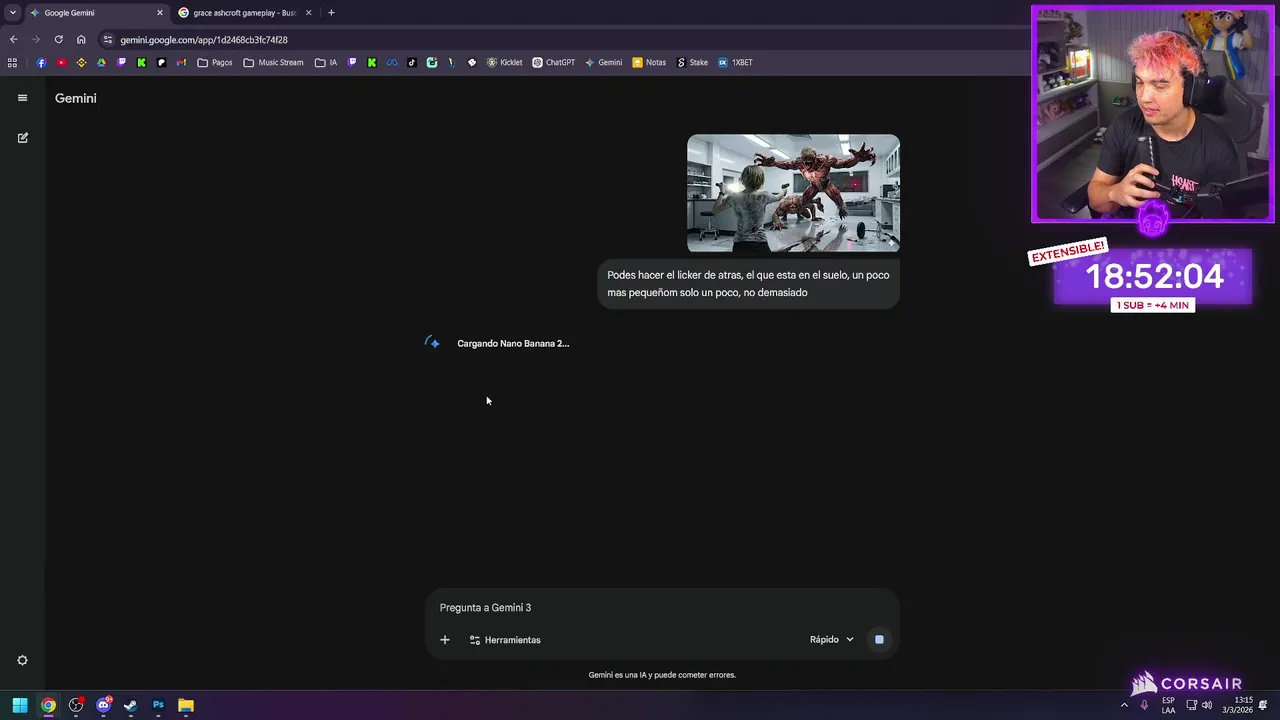This screenshot has width=1280, height=720.
Task: Open the Gmail bookmark
Action: pos(181,62)
